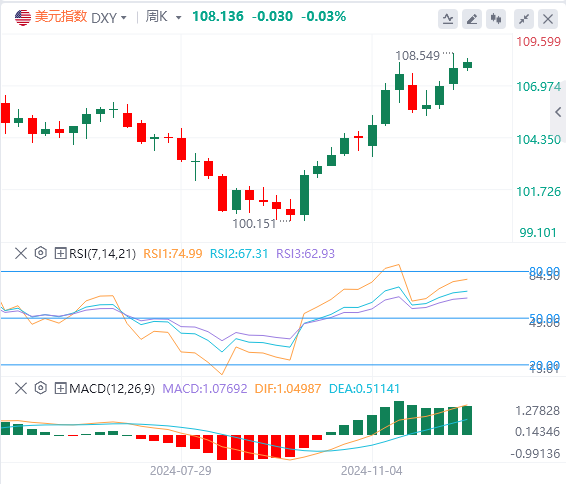Click the collapse chart size icon
The height and width of the screenshot is (484, 566).
coord(524,19)
